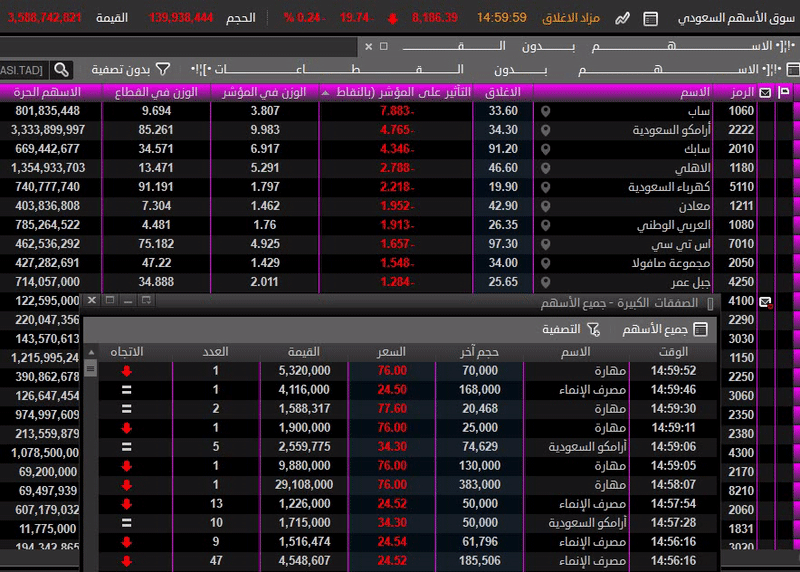
Task: Click the التصفية button in large trades panel
Action: click(x=562, y=329)
